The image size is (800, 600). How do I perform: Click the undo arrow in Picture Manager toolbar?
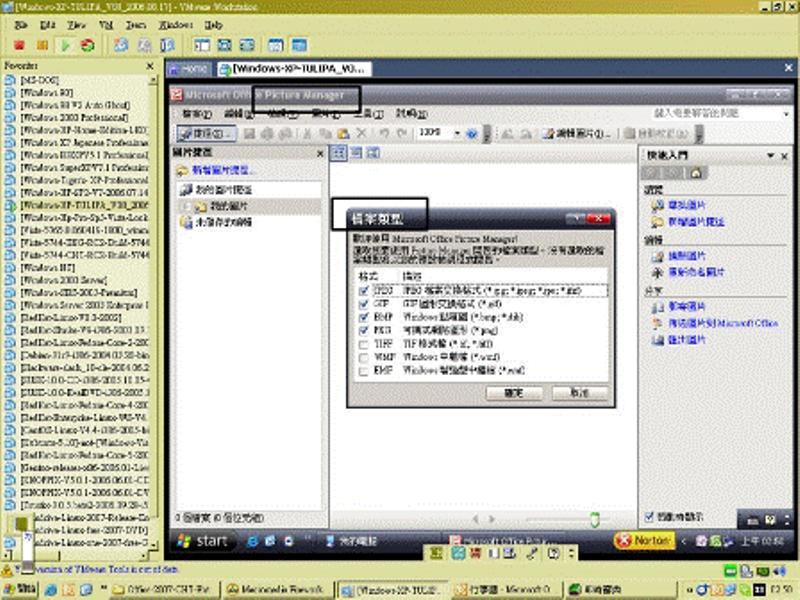(x=385, y=134)
